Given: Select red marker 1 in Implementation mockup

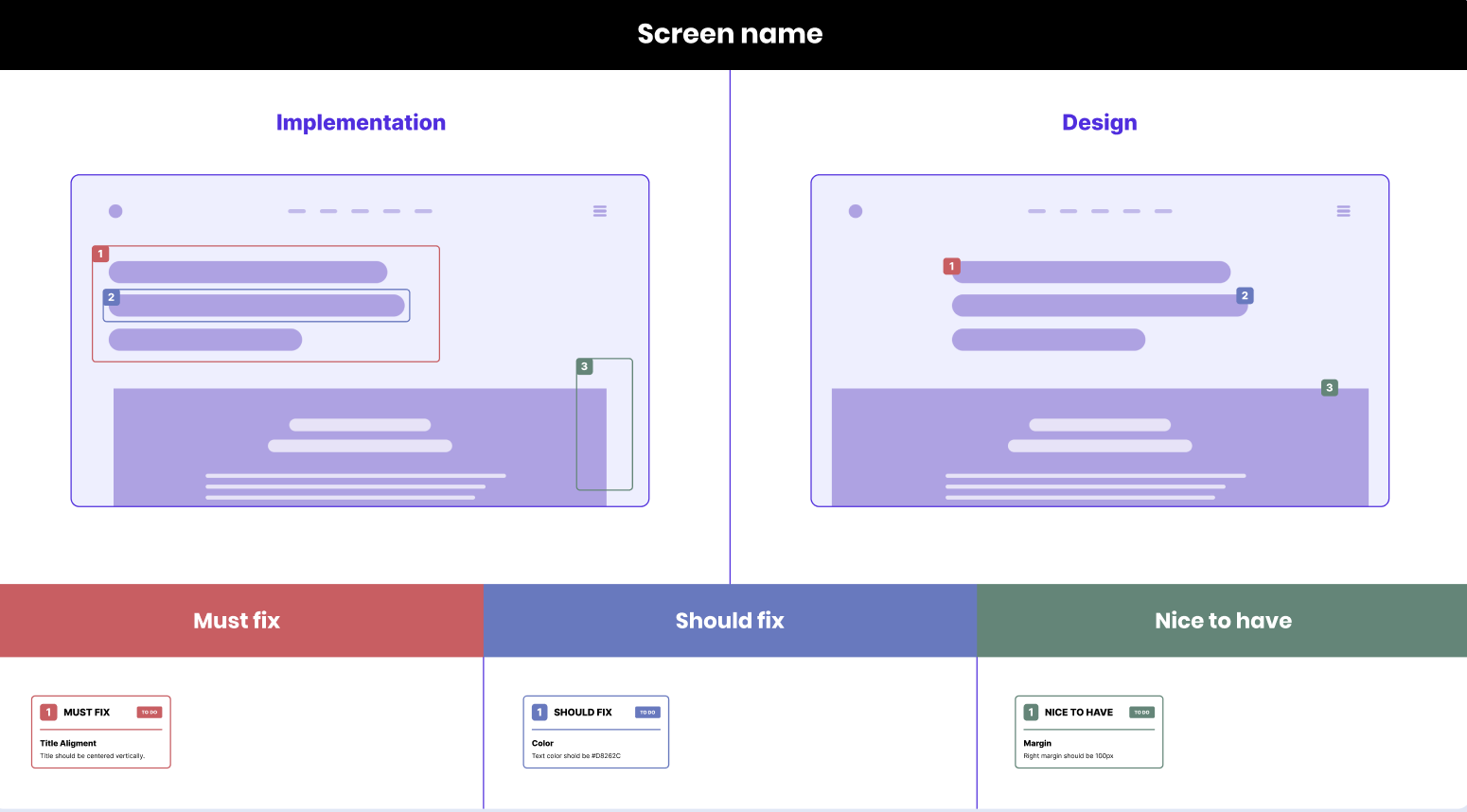Looking at the screenshot, I should click(x=100, y=254).
